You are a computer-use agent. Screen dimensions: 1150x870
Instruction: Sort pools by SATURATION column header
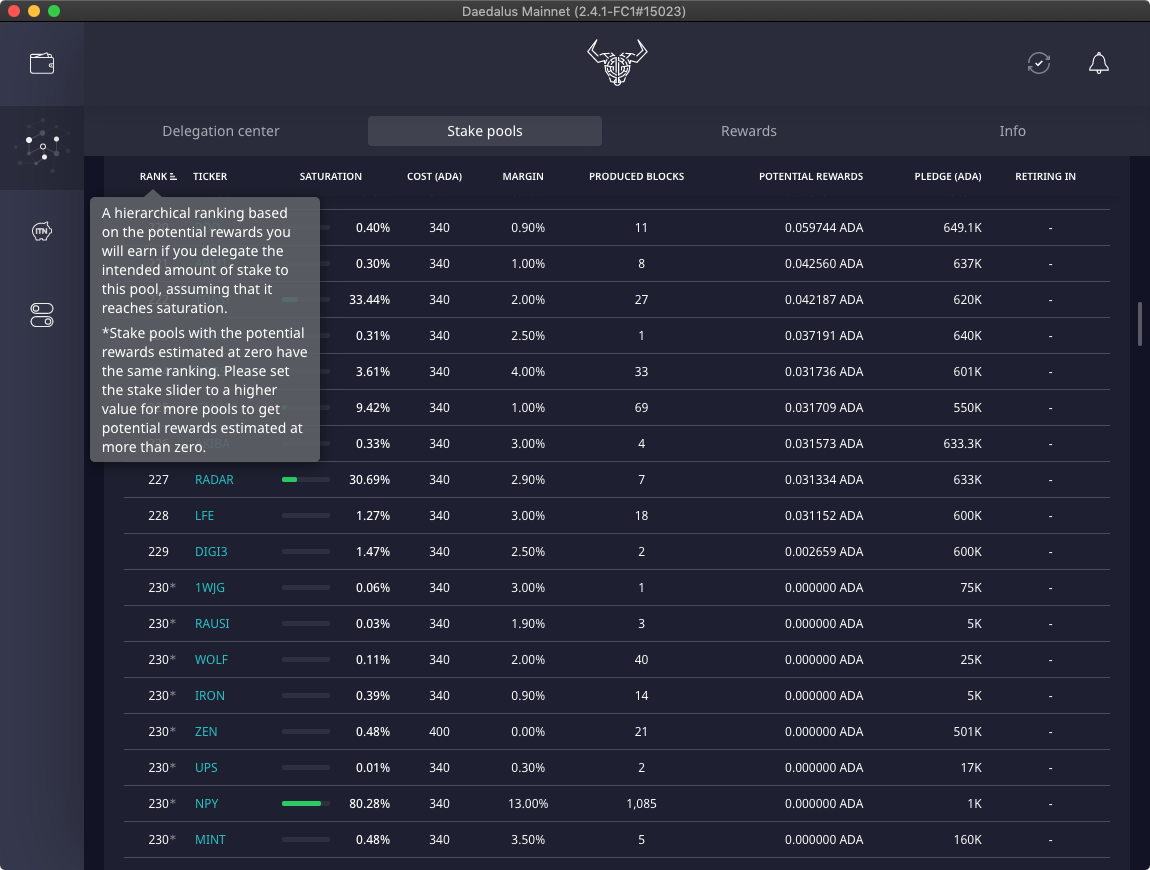pos(331,177)
